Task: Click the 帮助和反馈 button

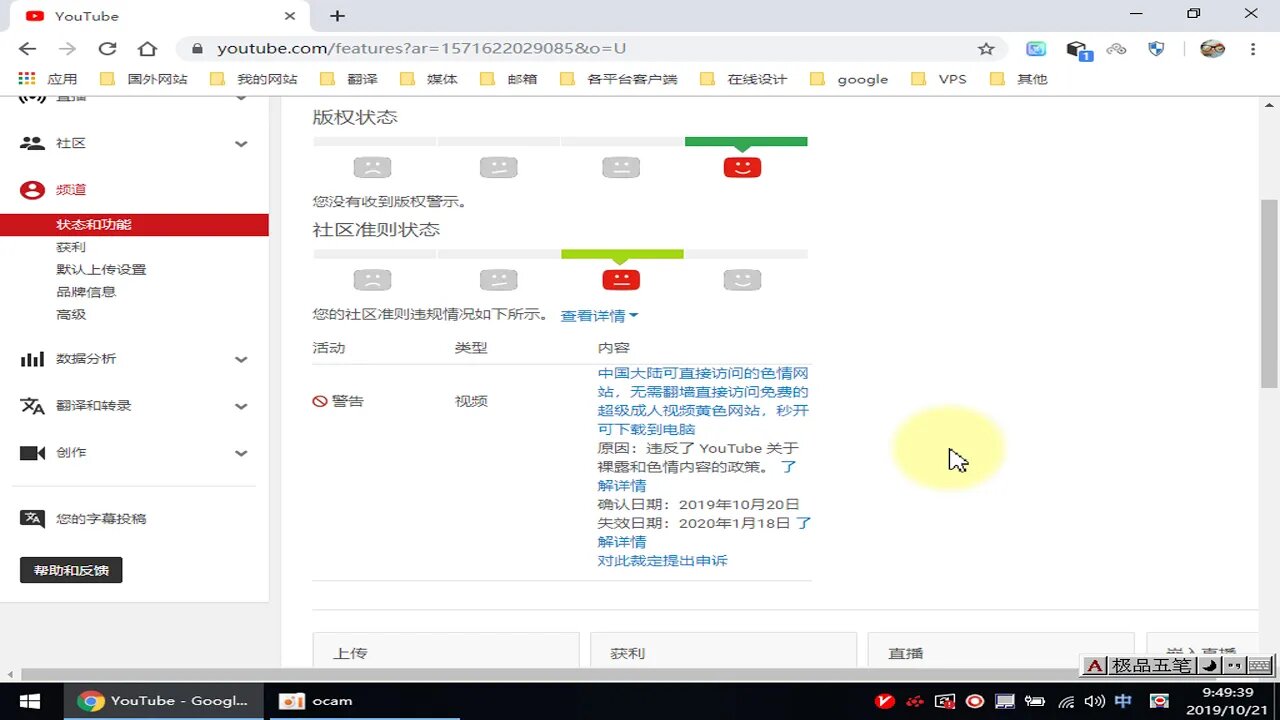Action: (x=71, y=571)
